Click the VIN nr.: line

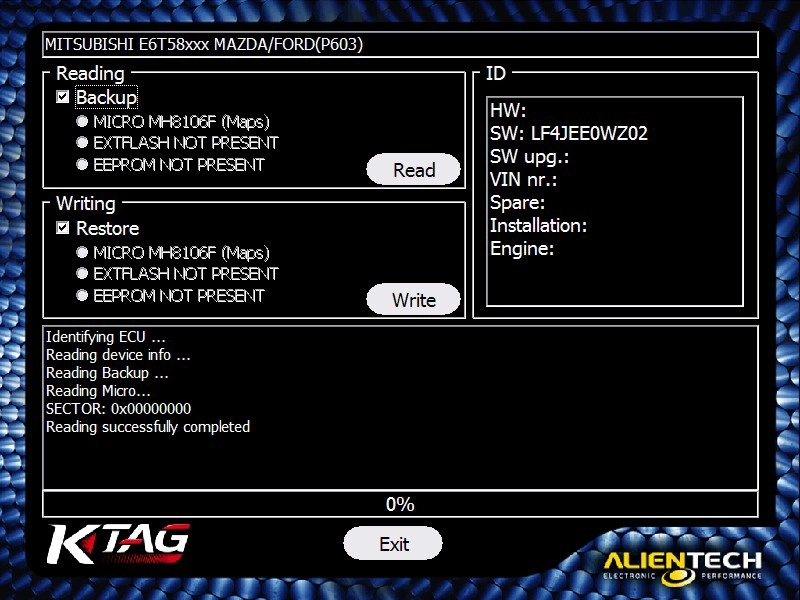point(523,180)
